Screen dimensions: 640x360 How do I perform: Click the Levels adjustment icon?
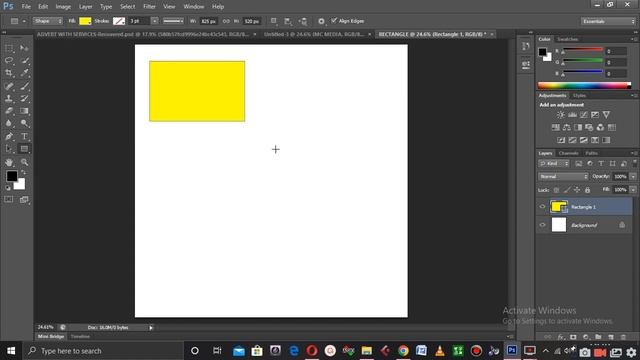572,115
